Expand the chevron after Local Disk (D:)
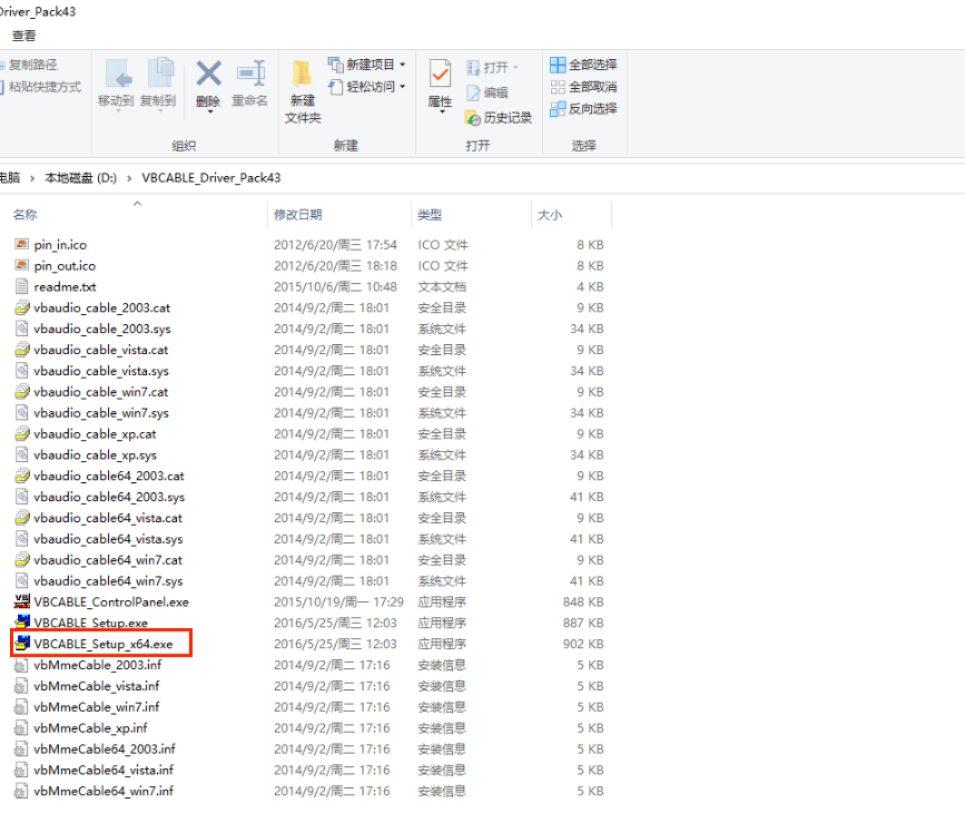 tap(129, 178)
